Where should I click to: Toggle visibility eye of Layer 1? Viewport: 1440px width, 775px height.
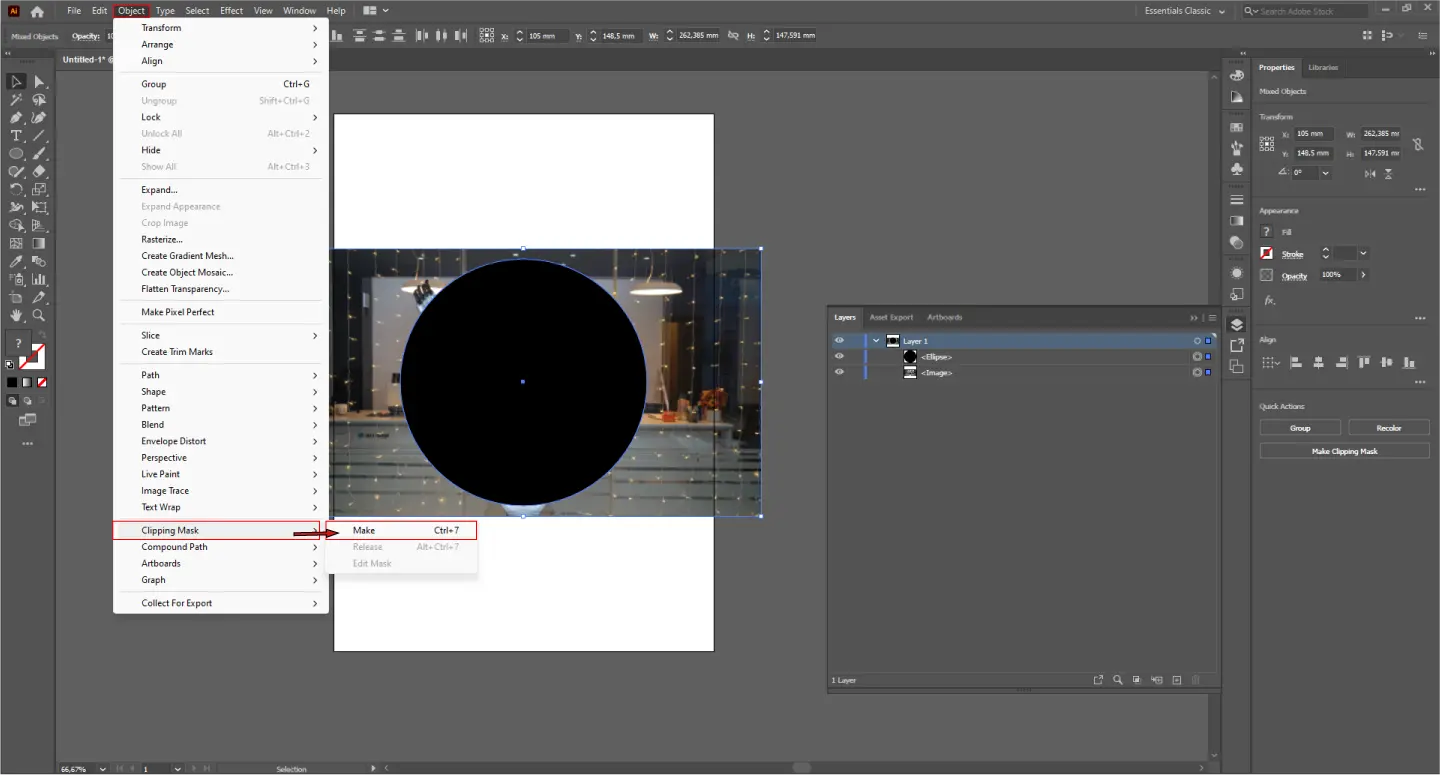tap(839, 341)
